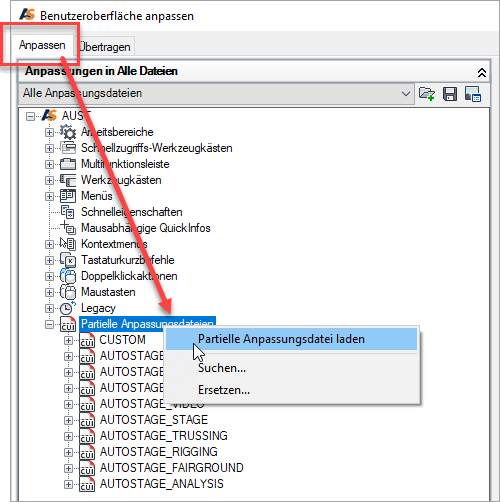Image resolution: width=500 pixels, height=502 pixels.
Task: Switch to the Übertragen tab
Action: [x=105, y=47]
